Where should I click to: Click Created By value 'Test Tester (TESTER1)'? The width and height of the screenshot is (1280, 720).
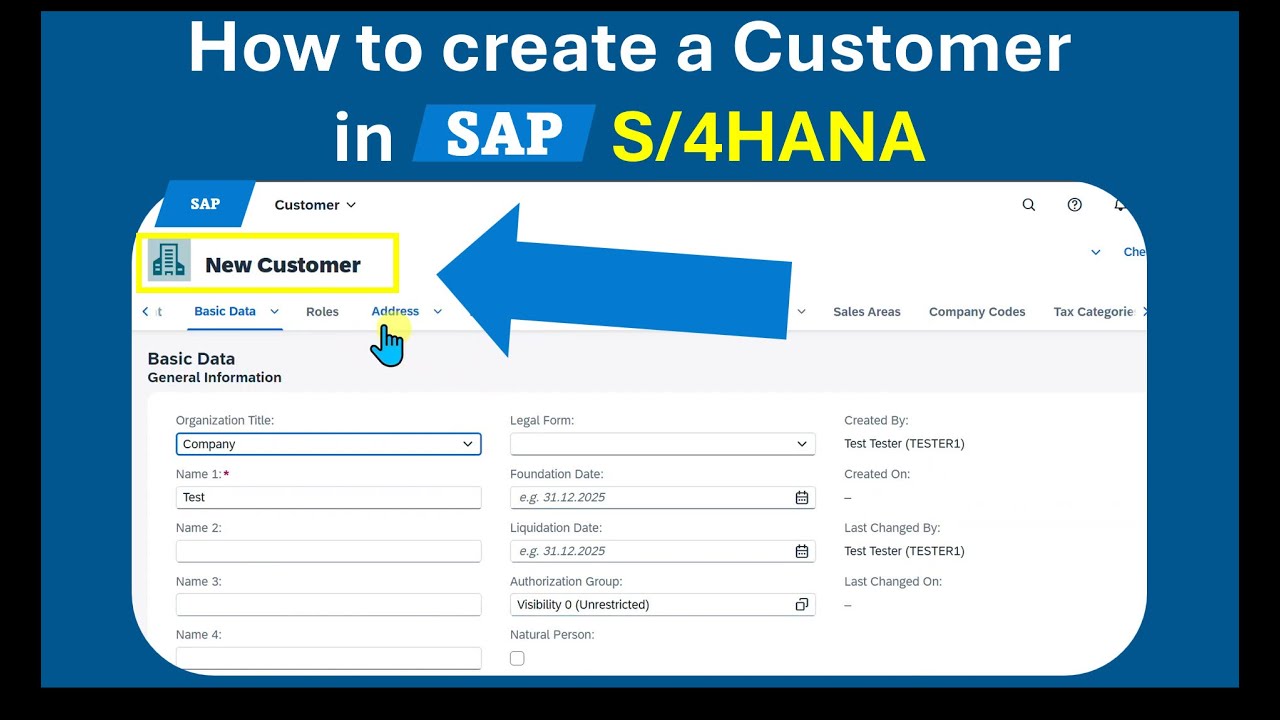[x=904, y=444]
